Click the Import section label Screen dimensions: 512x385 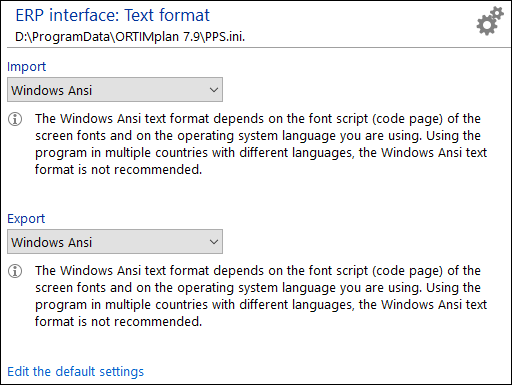[x=26, y=67]
